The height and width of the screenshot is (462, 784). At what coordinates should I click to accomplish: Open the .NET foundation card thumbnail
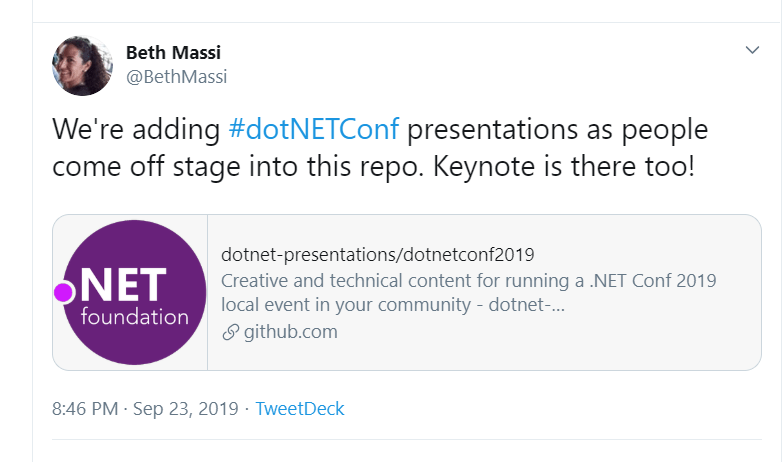tap(130, 292)
